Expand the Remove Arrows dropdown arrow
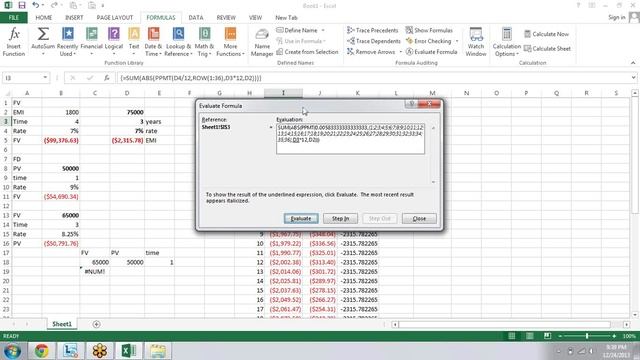Screen dimensions: 640x360 [400, 52]
